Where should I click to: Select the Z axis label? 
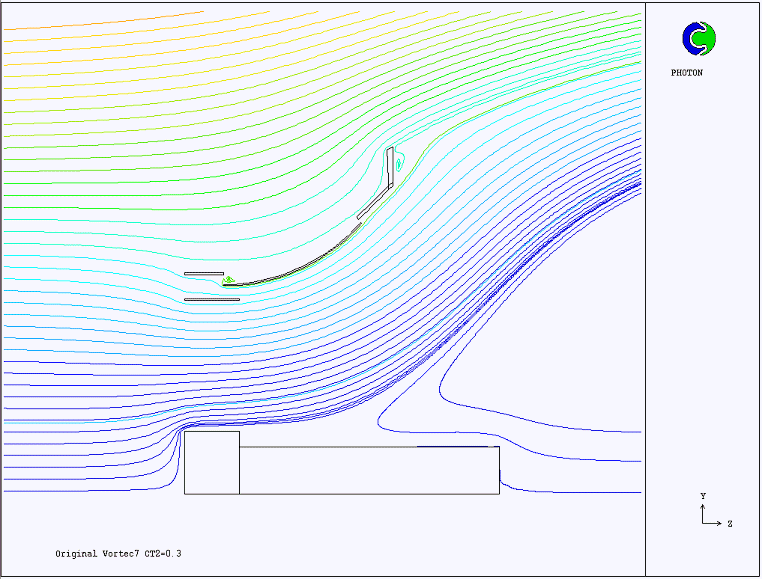coord(730,523)
